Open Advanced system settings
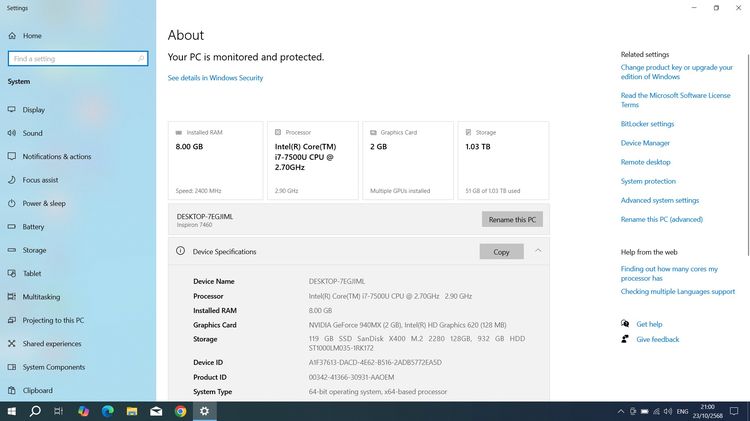The height and width of the screenshot is (421, 750). tap(660, 200)
